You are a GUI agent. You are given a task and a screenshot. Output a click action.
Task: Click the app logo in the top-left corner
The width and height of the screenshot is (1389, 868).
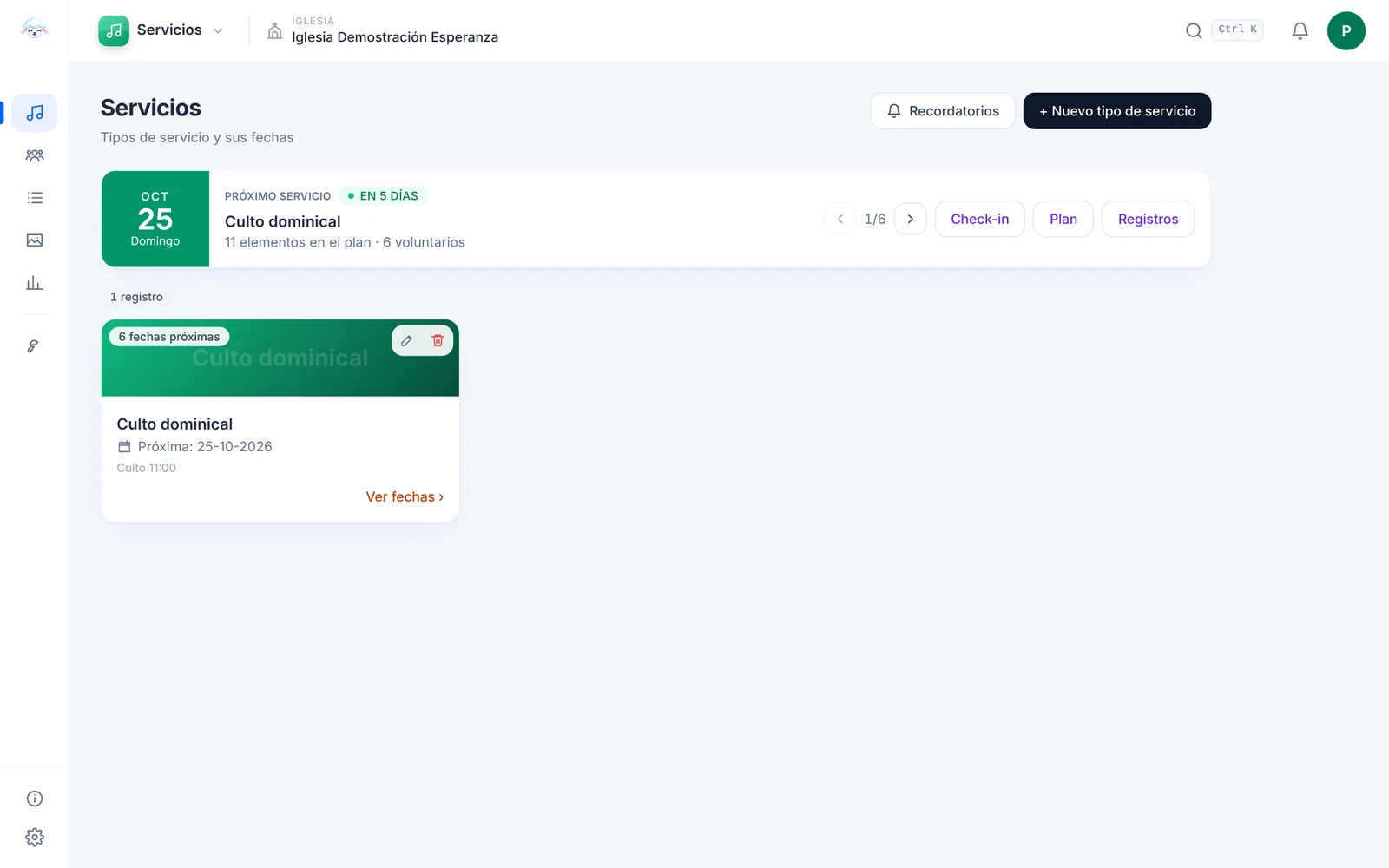pos(34,30)
